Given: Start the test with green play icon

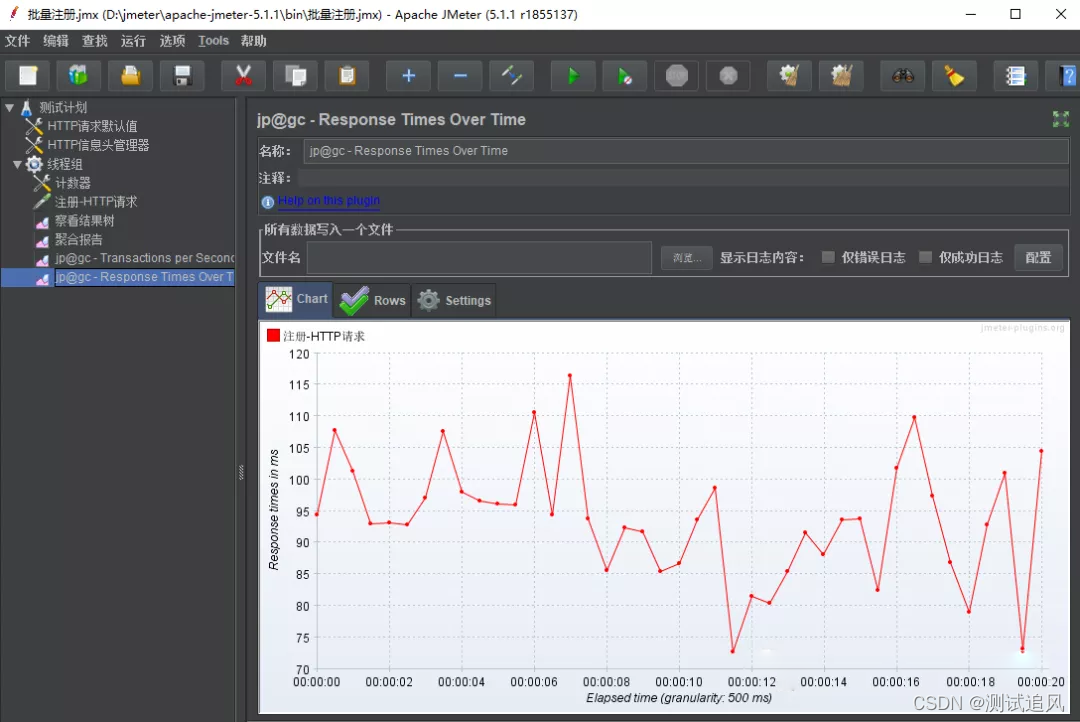Looking at the screenshot, I should [573, 76].
